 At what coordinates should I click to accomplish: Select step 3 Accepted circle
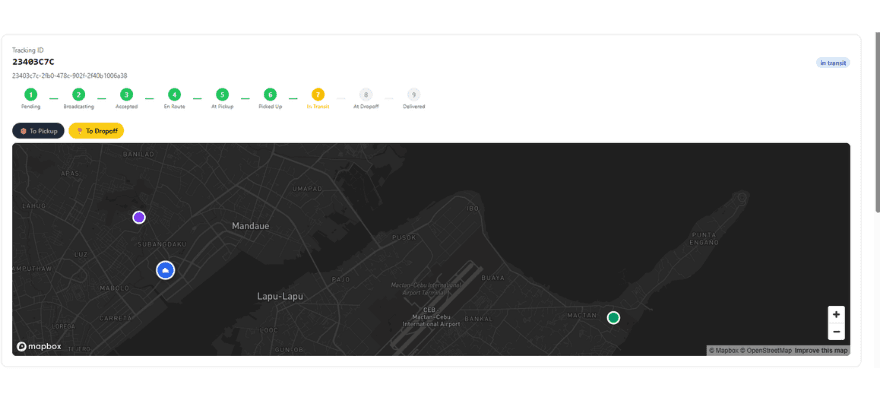[x=126, y=95]
